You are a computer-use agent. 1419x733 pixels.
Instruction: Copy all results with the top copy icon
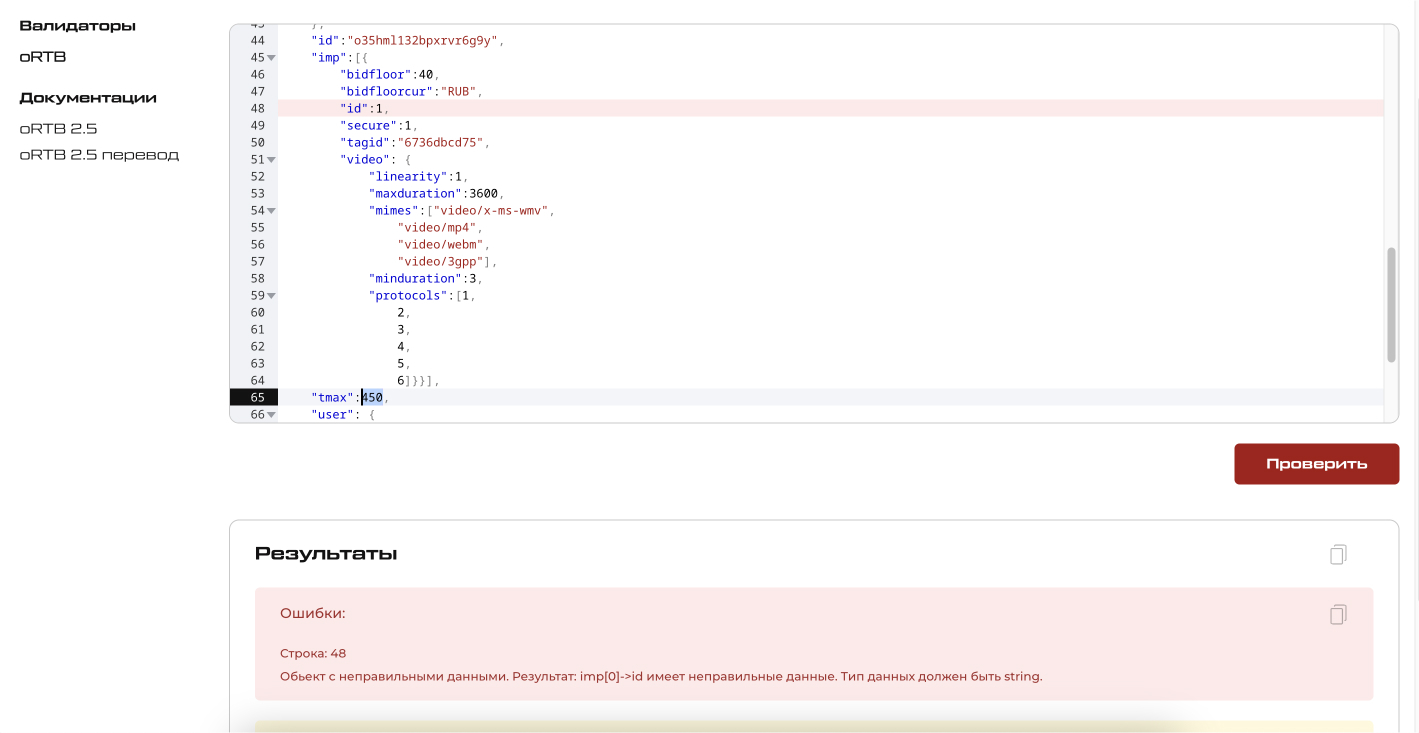(1338, 554)
